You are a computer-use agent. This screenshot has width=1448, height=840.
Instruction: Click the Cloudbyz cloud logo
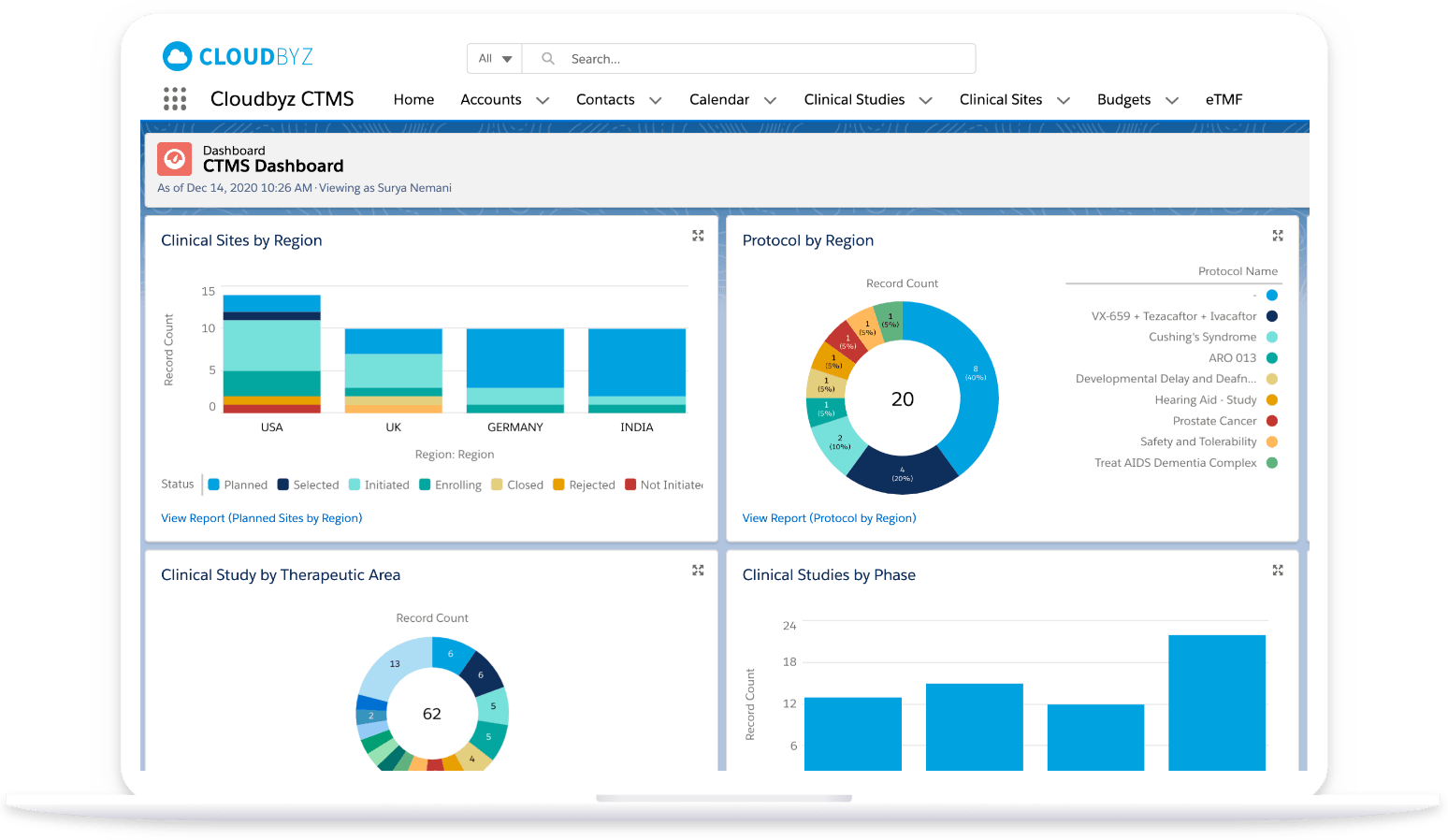(x=177, y=56)
